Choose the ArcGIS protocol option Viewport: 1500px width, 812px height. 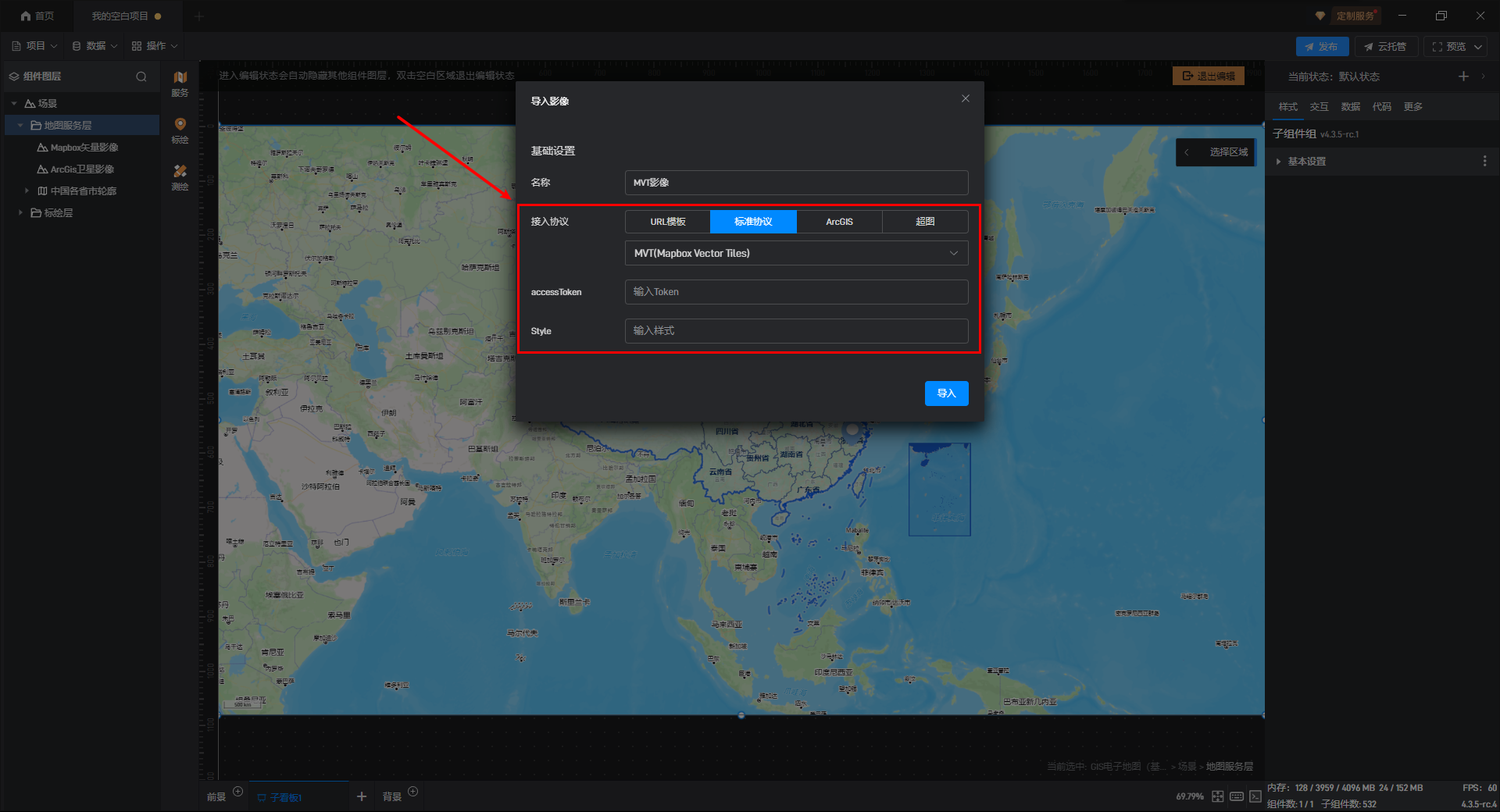pos(839,222)
